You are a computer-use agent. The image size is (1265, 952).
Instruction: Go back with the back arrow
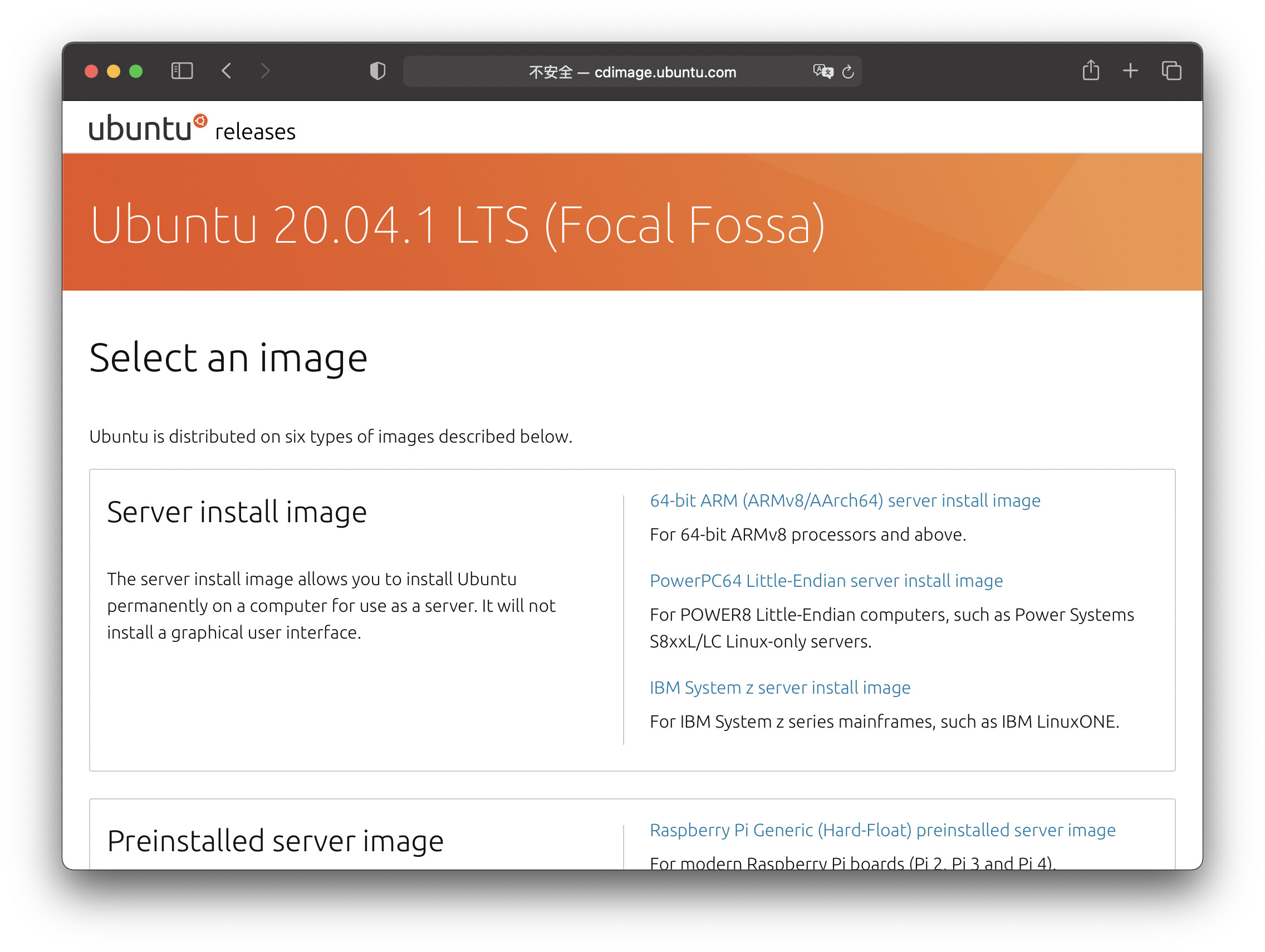click(227, 71)
